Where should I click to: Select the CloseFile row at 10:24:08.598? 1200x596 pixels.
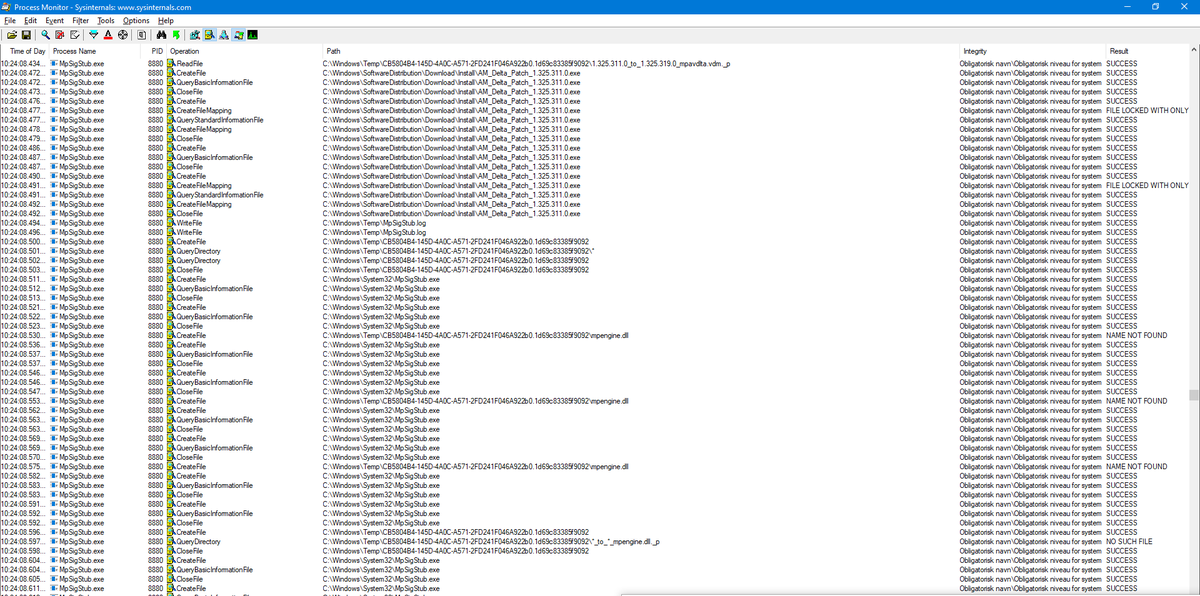(x=595, y=550)
